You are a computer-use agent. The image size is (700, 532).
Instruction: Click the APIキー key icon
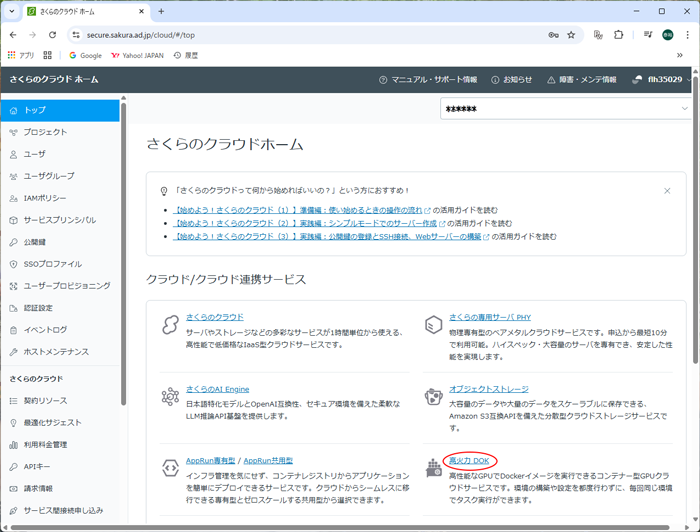pyautogui.click(x=13, y=467)
